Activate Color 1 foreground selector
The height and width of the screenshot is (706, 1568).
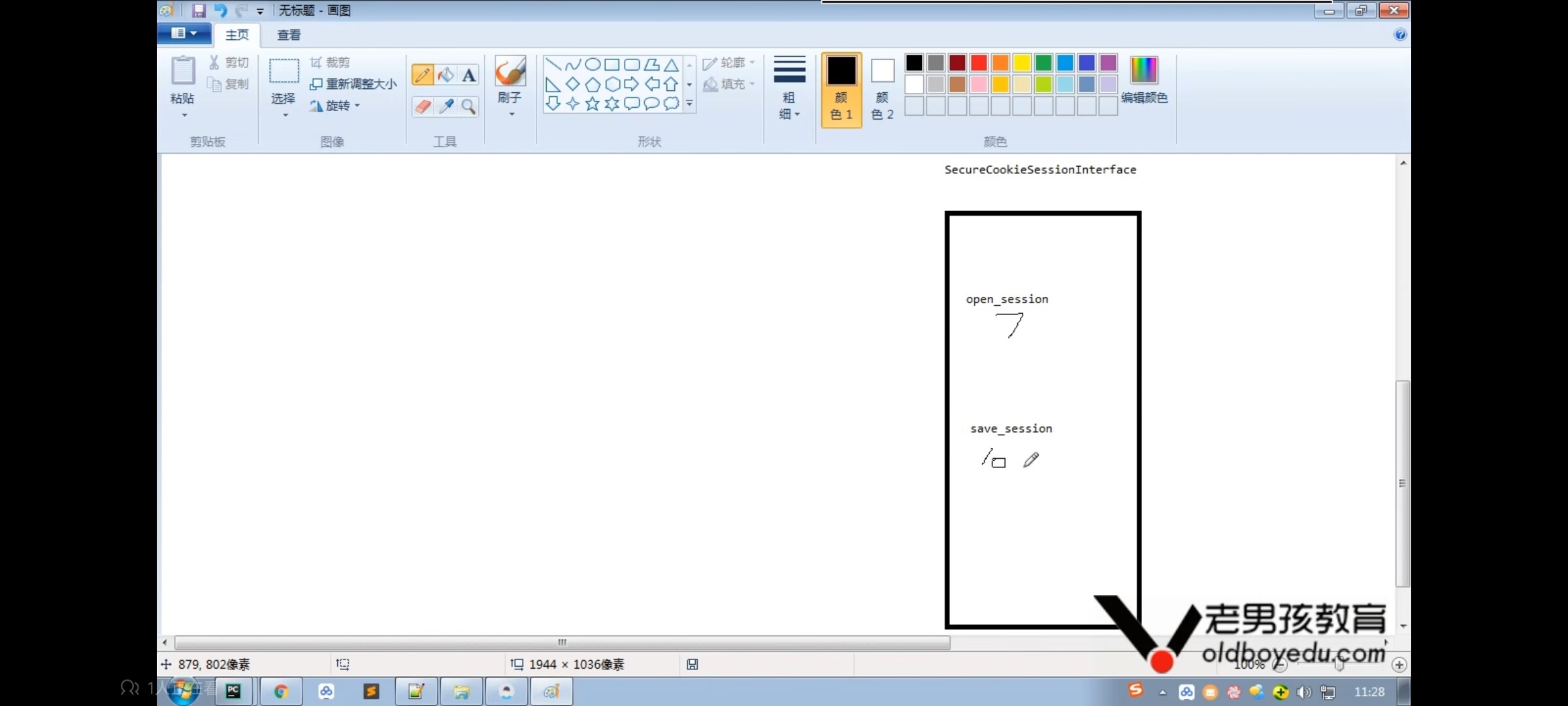pyautogui.click(x=841, y=90)
